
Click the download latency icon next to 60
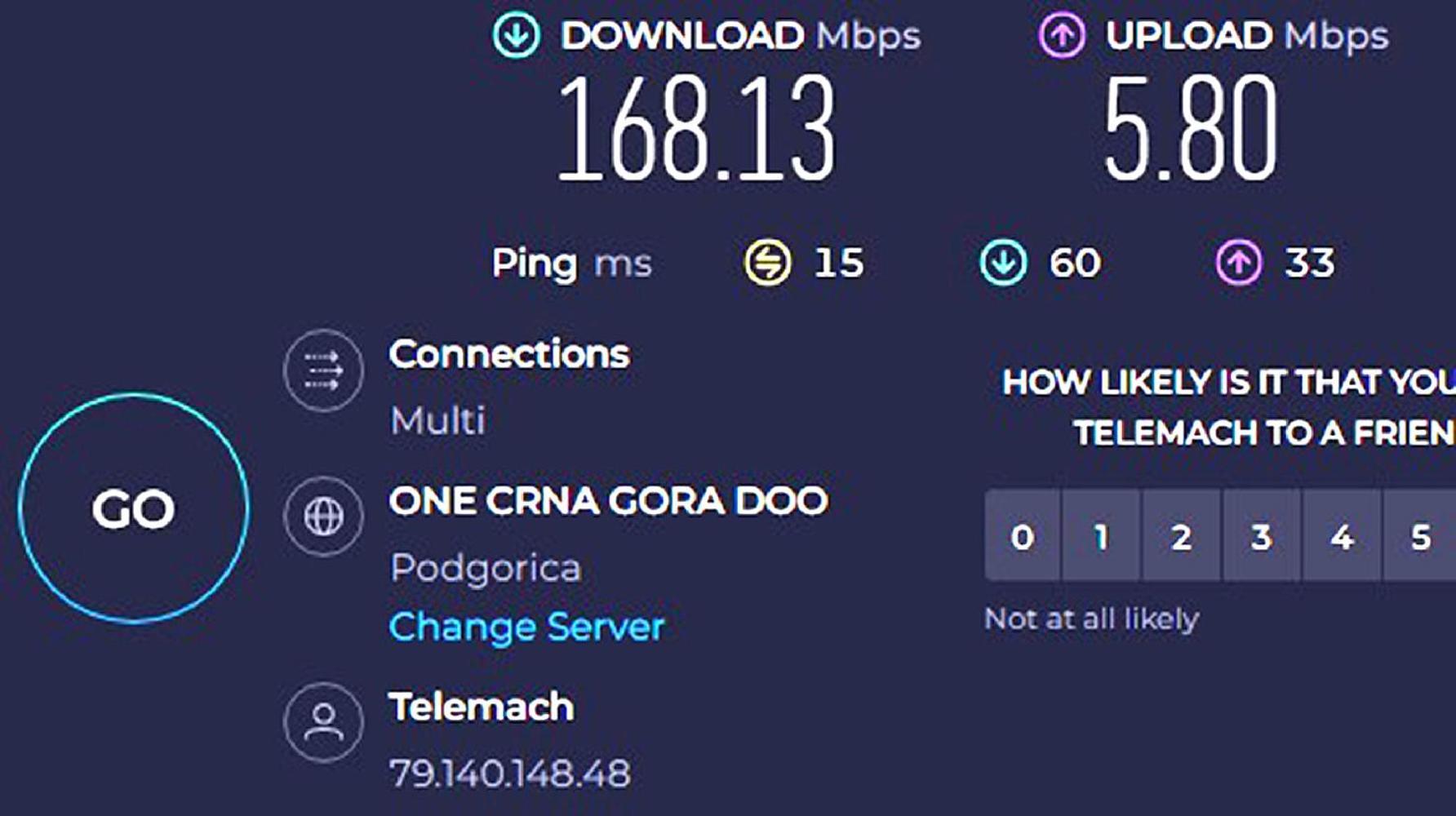(x=1003, y=263)
